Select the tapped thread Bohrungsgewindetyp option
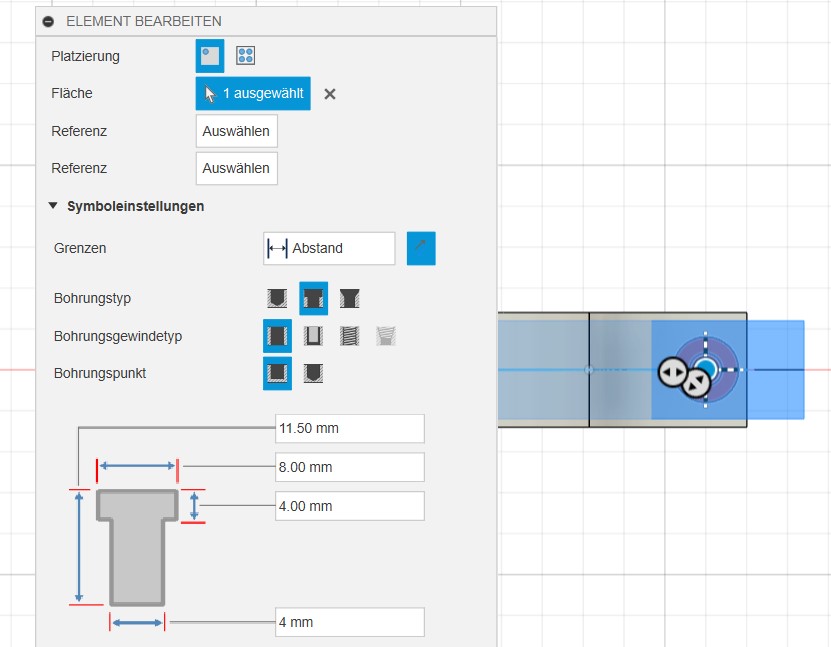The height and width of the screenshot is (647, 831). [x=349, y=336]
